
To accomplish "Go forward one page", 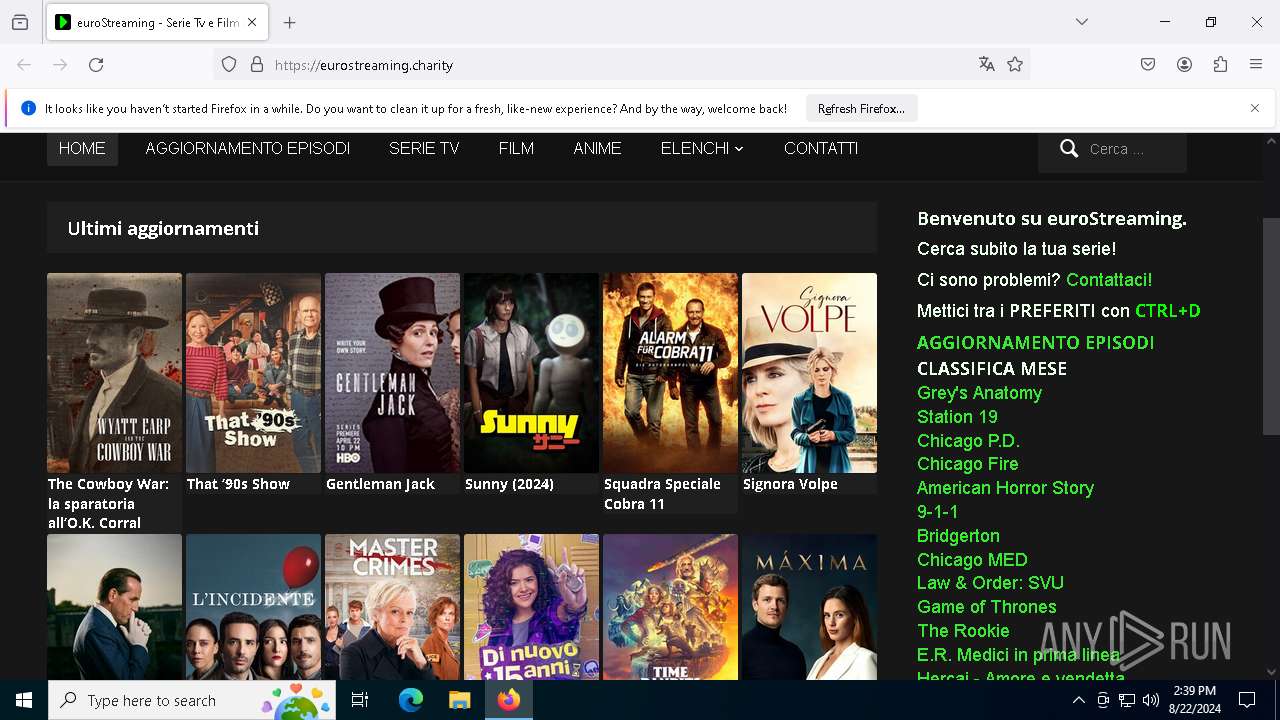I will [60, 65].
